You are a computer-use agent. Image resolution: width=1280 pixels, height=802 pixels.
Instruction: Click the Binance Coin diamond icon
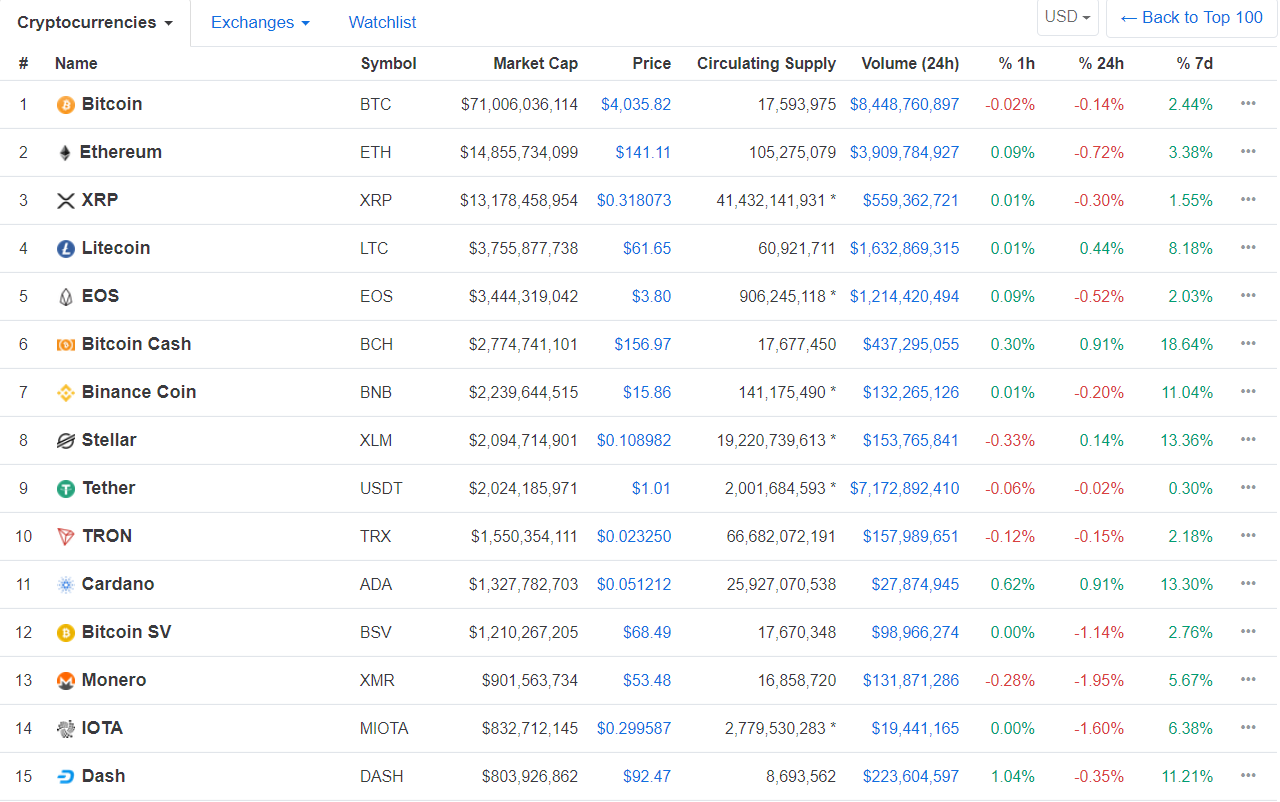pos(64,392)
